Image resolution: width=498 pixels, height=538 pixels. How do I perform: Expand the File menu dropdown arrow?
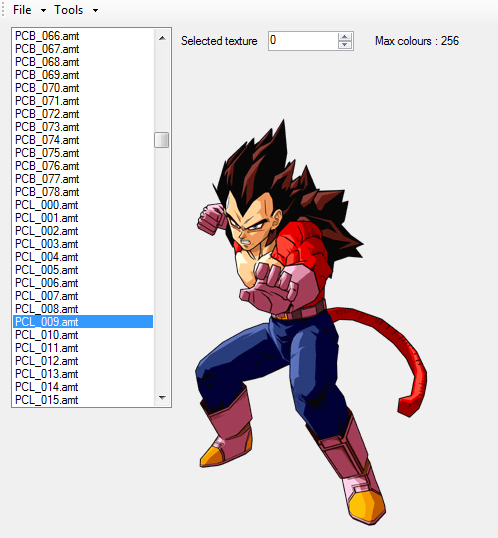pos(43,11)
